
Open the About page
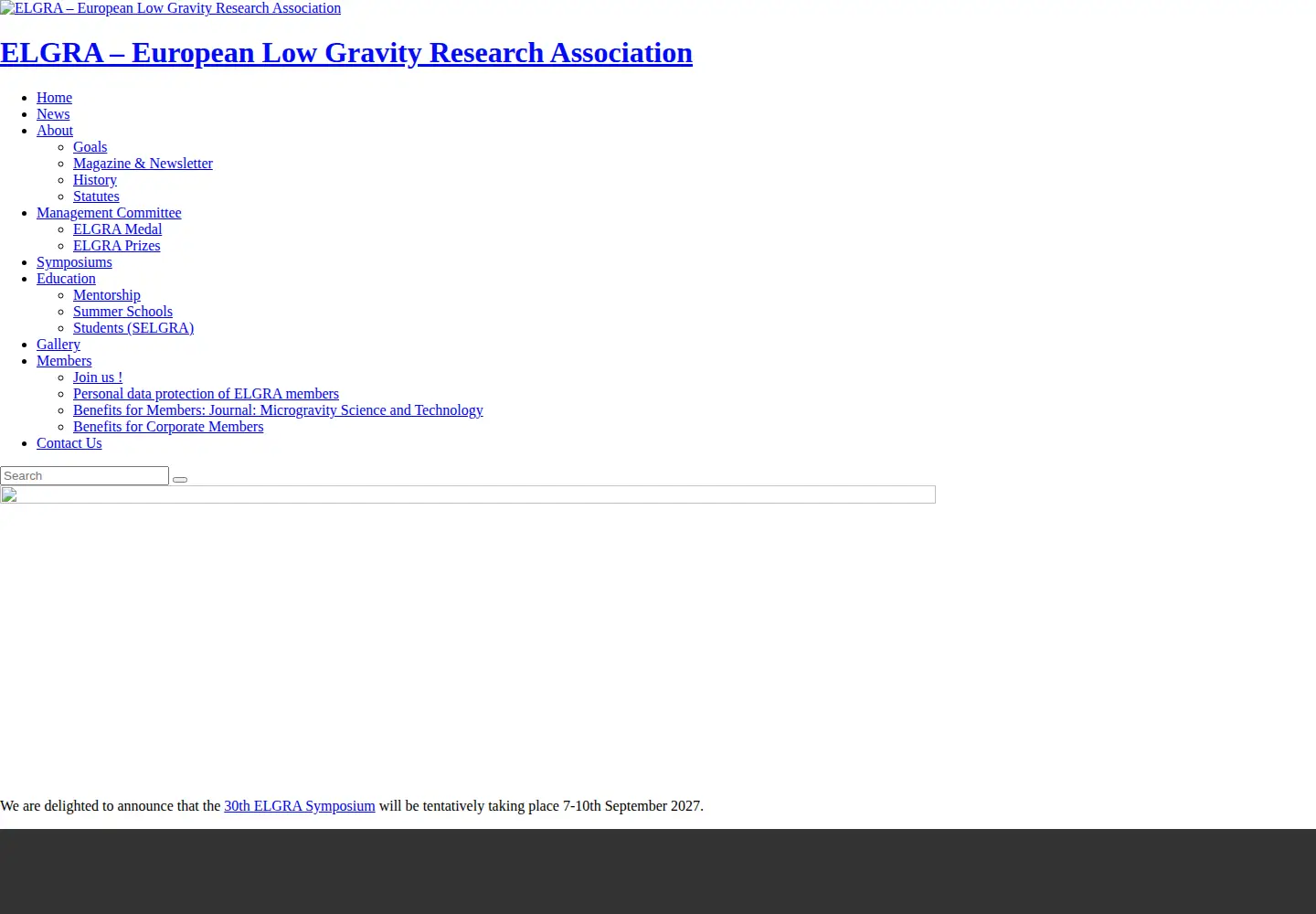click(55, 131)
